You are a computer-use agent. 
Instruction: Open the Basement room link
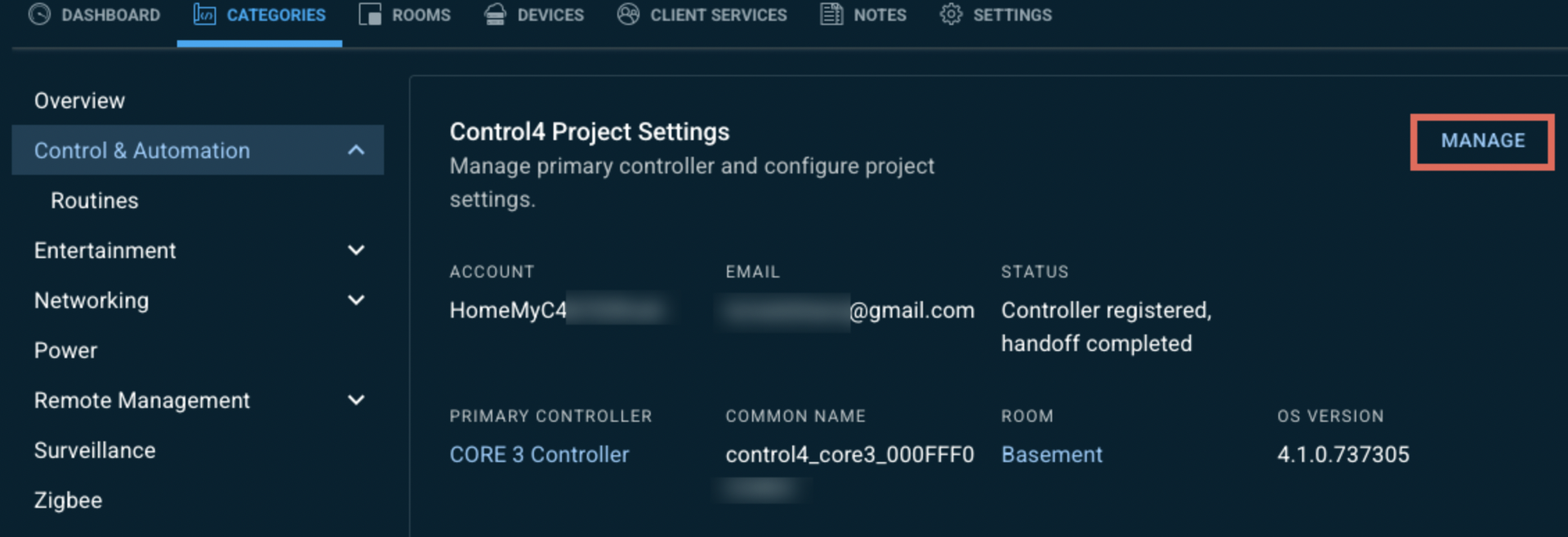[1052, 455]
